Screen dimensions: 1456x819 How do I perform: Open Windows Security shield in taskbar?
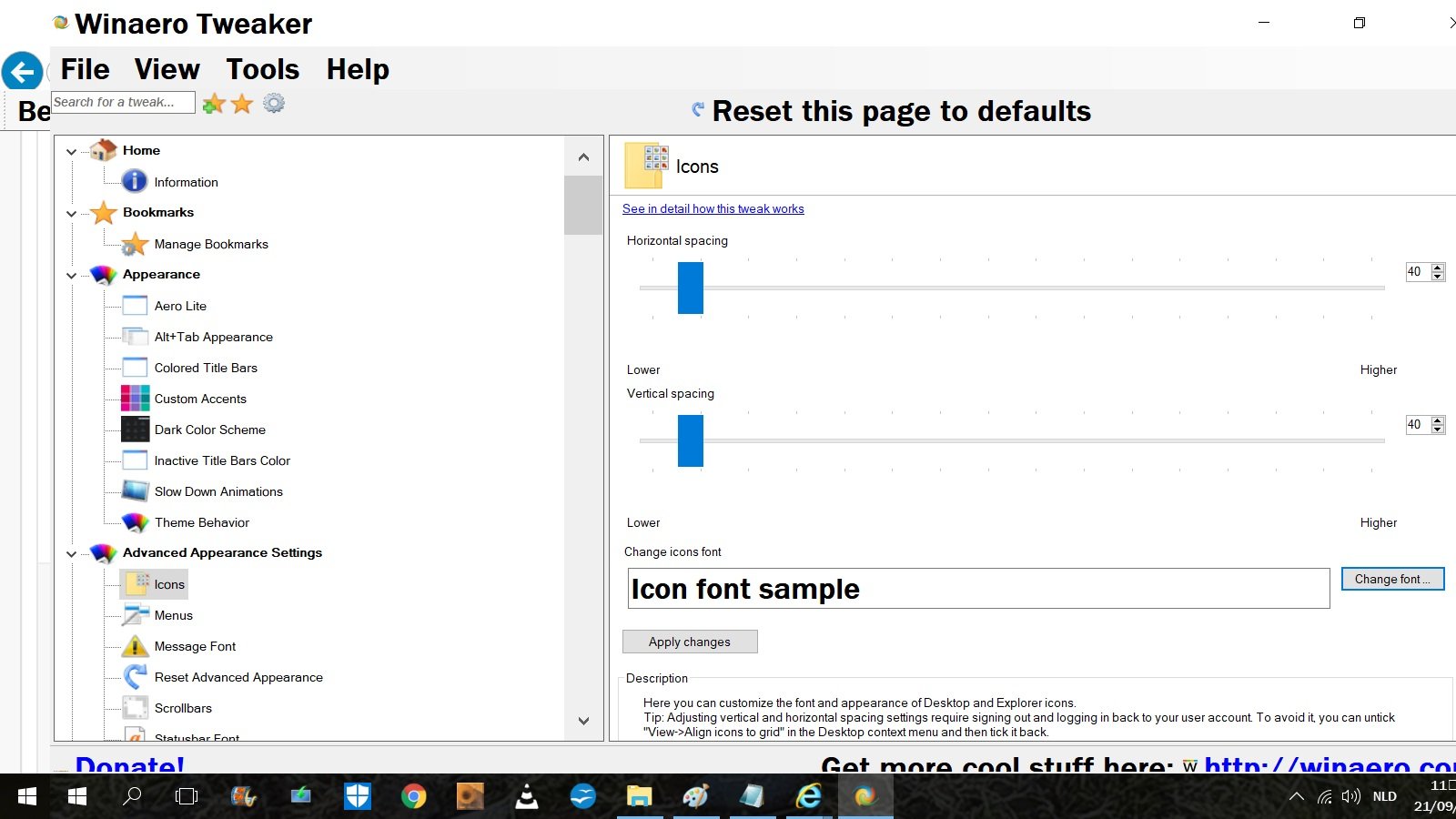click(358, 797)
